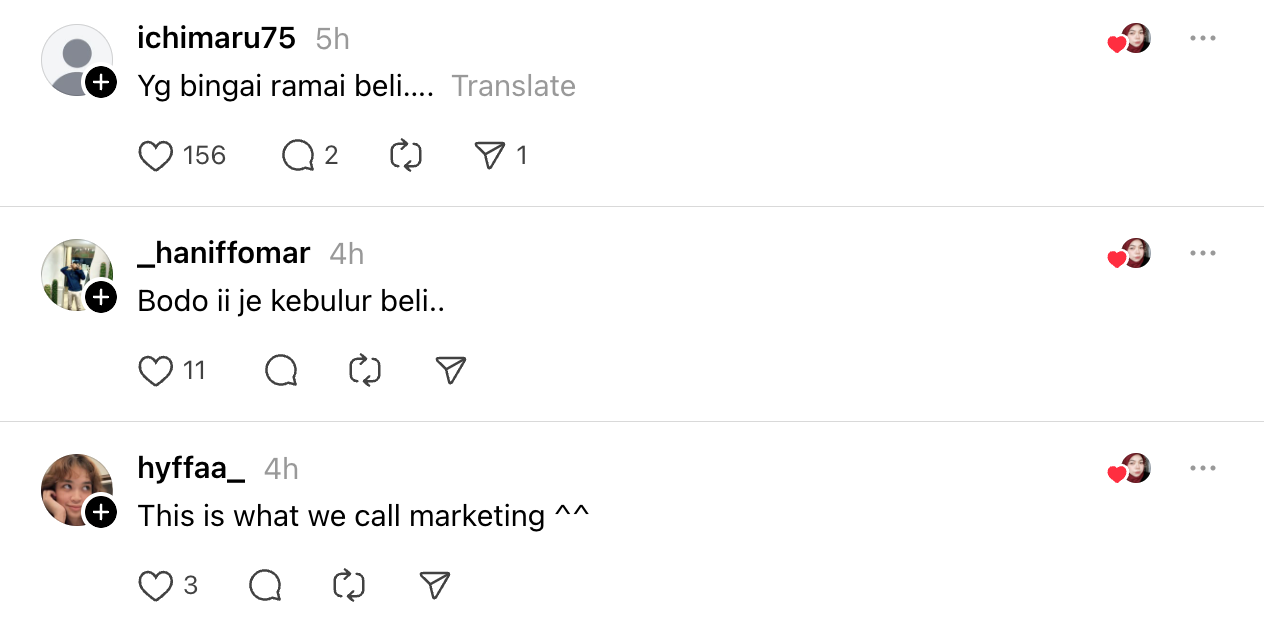
Task: Repost _haniffomar's comment
Action: pos(365,371)
